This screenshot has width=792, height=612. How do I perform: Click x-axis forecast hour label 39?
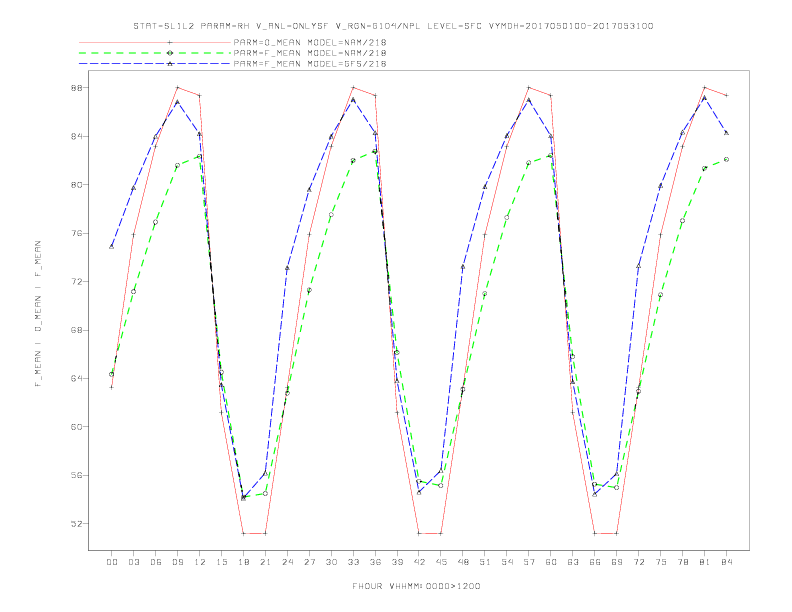point(398,562)
